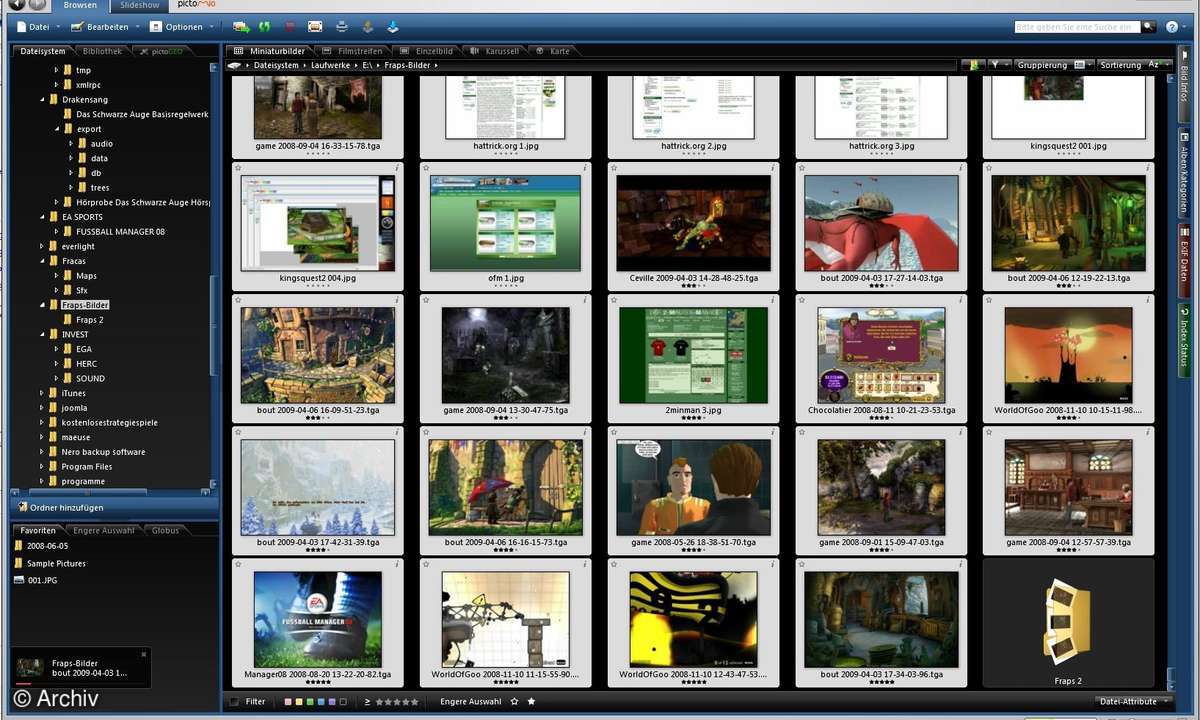This screenshot has width=1200, height=720.
Task: Click the forward navigation arrow
Action: pyautogui.click(x=37, y=5)
